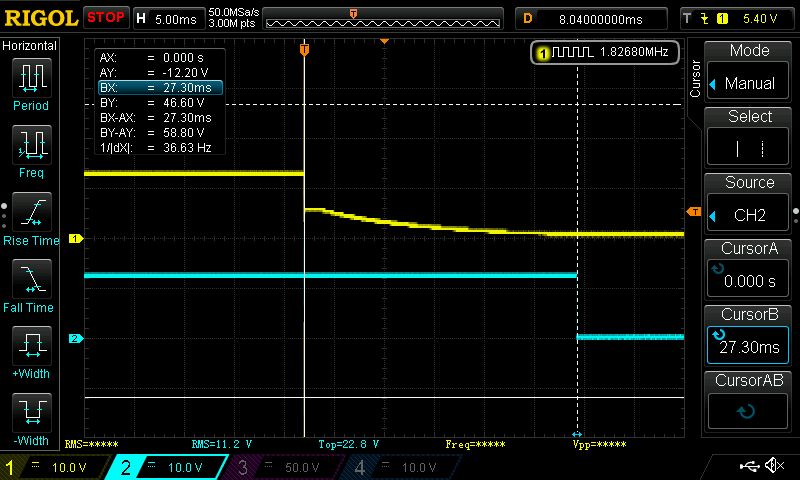This screenshot has width=800, height=480.
Task: Click the CursorAB rotate knob icon
Action: (x=745, y=411)
